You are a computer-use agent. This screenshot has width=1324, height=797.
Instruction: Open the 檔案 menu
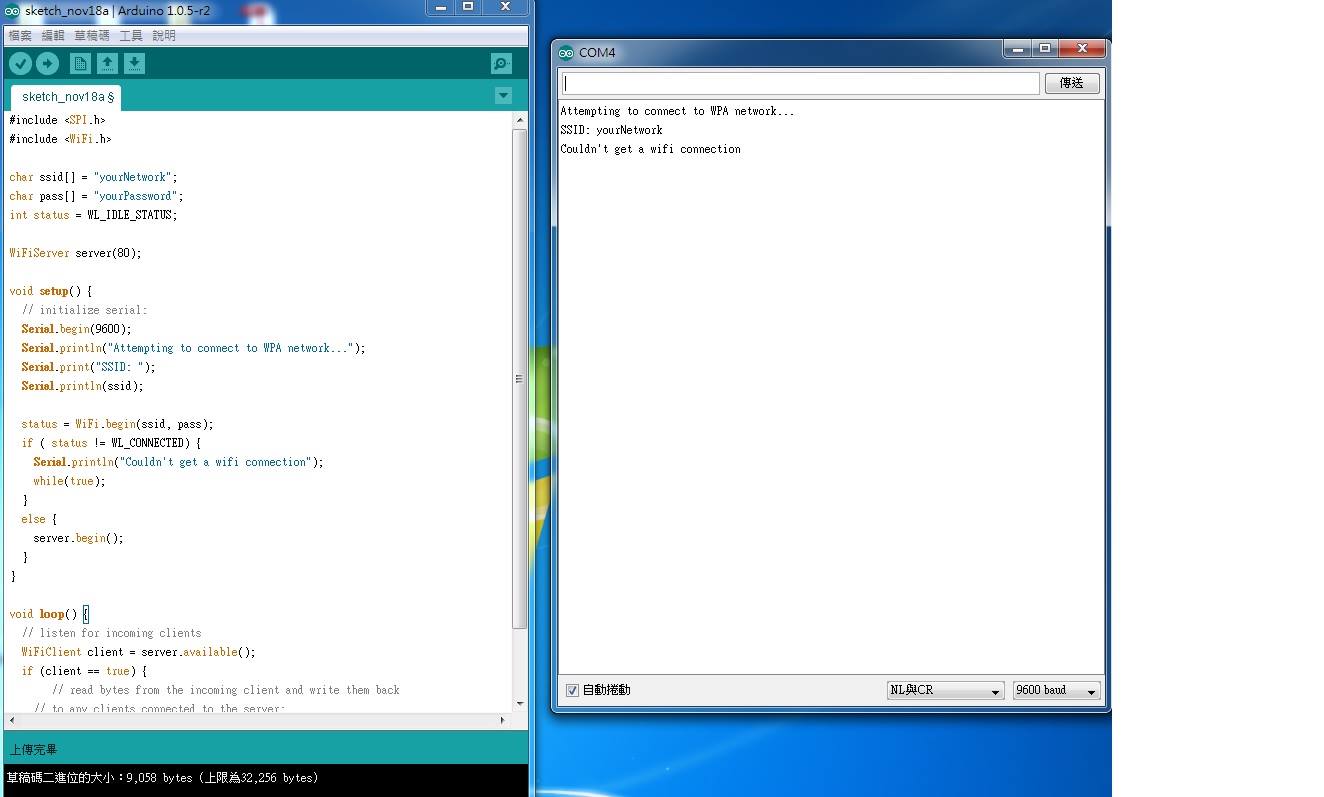[x=20, y=35]
